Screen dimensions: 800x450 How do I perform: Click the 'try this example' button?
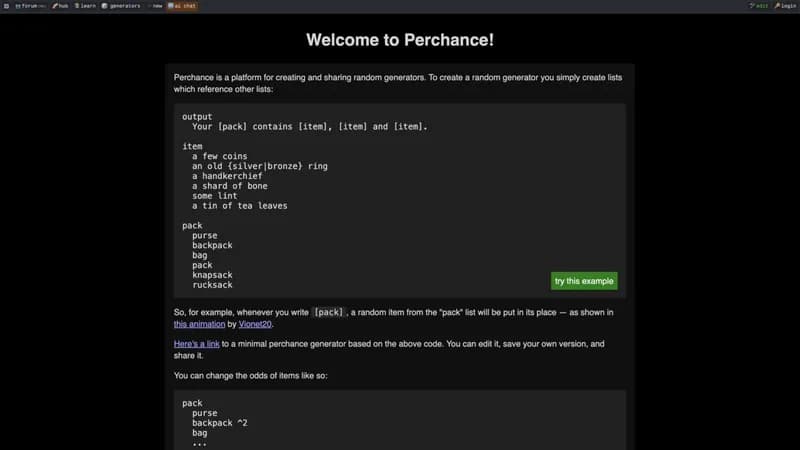click(584, 281)
